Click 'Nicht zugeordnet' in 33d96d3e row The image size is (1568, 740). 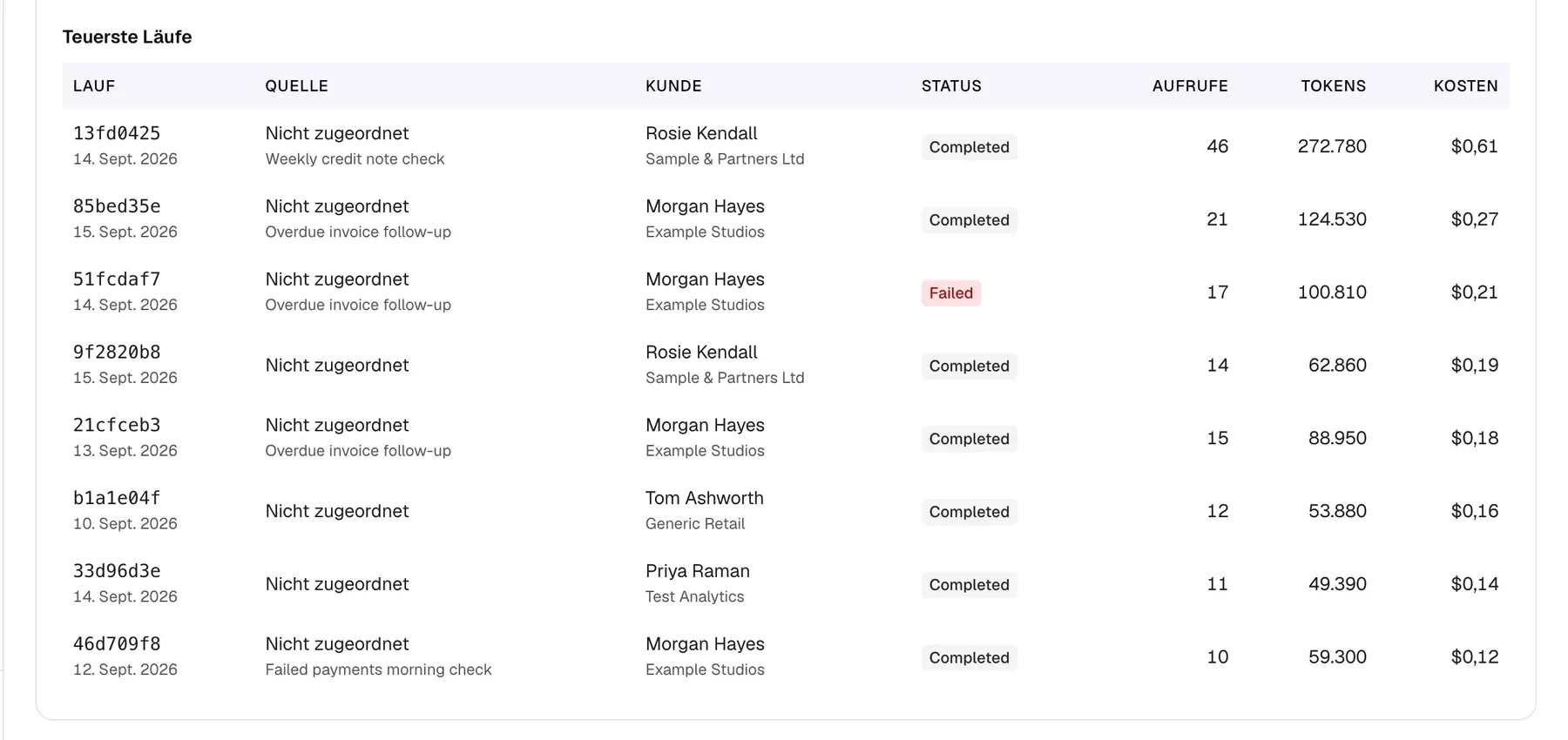[337, 584]
